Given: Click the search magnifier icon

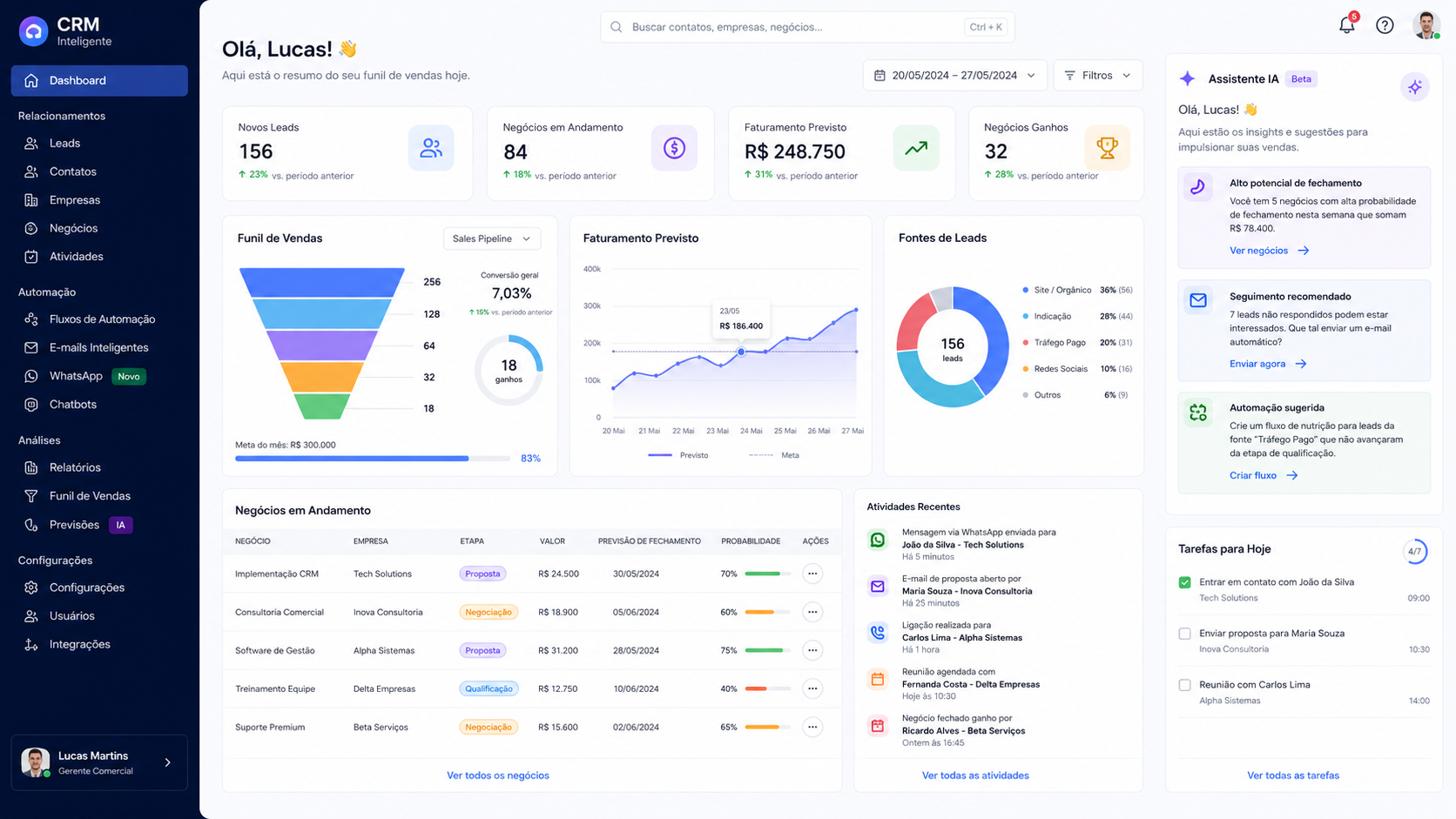Looking at the screenshot, I should coord(617,27).
